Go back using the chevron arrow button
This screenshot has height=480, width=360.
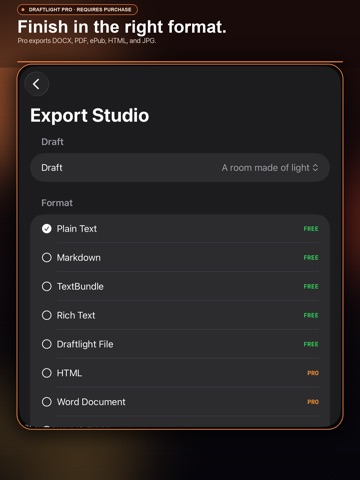(37, 84)
